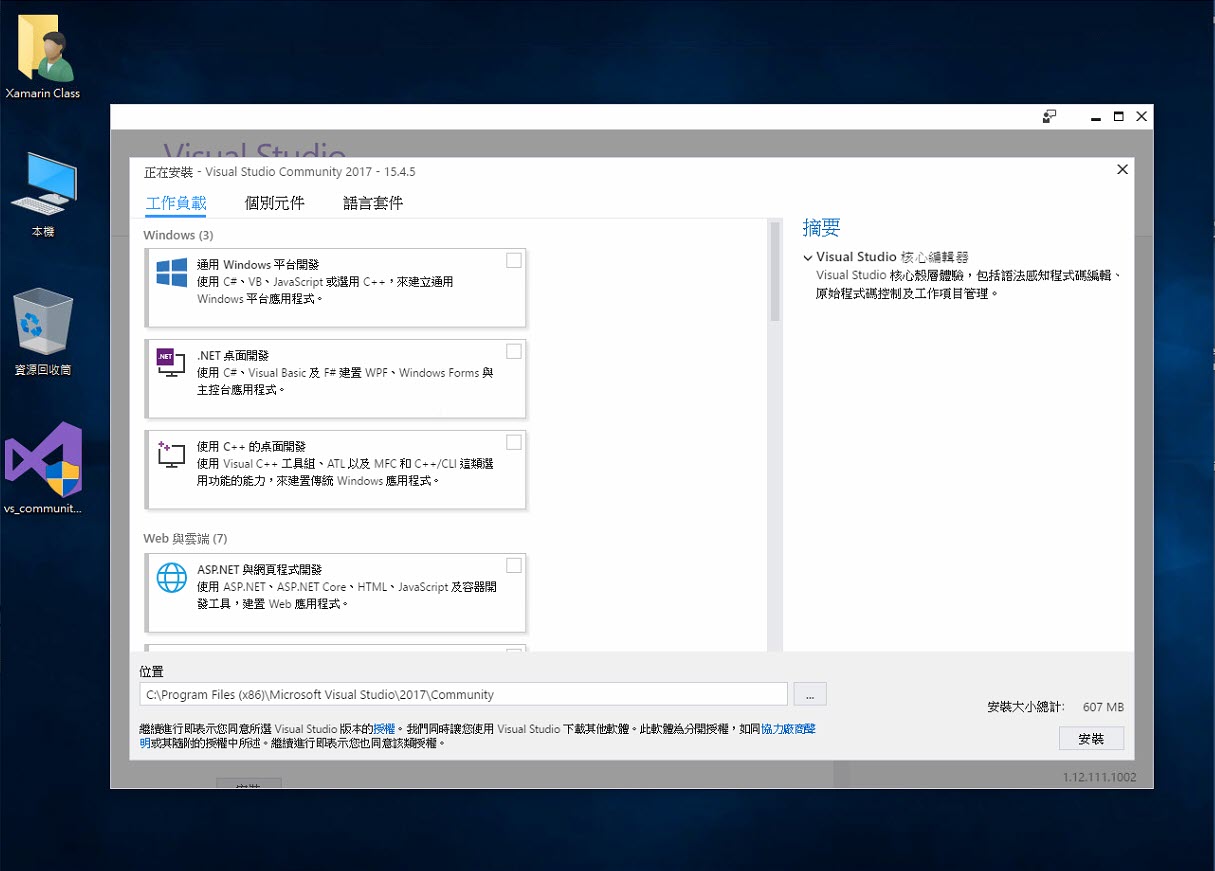Click the title text "正在安裝 - Visual Studio Community 2017 - 15.4.5"
This screenshot has width=1215, height=871.
click(x=280, y=172)
